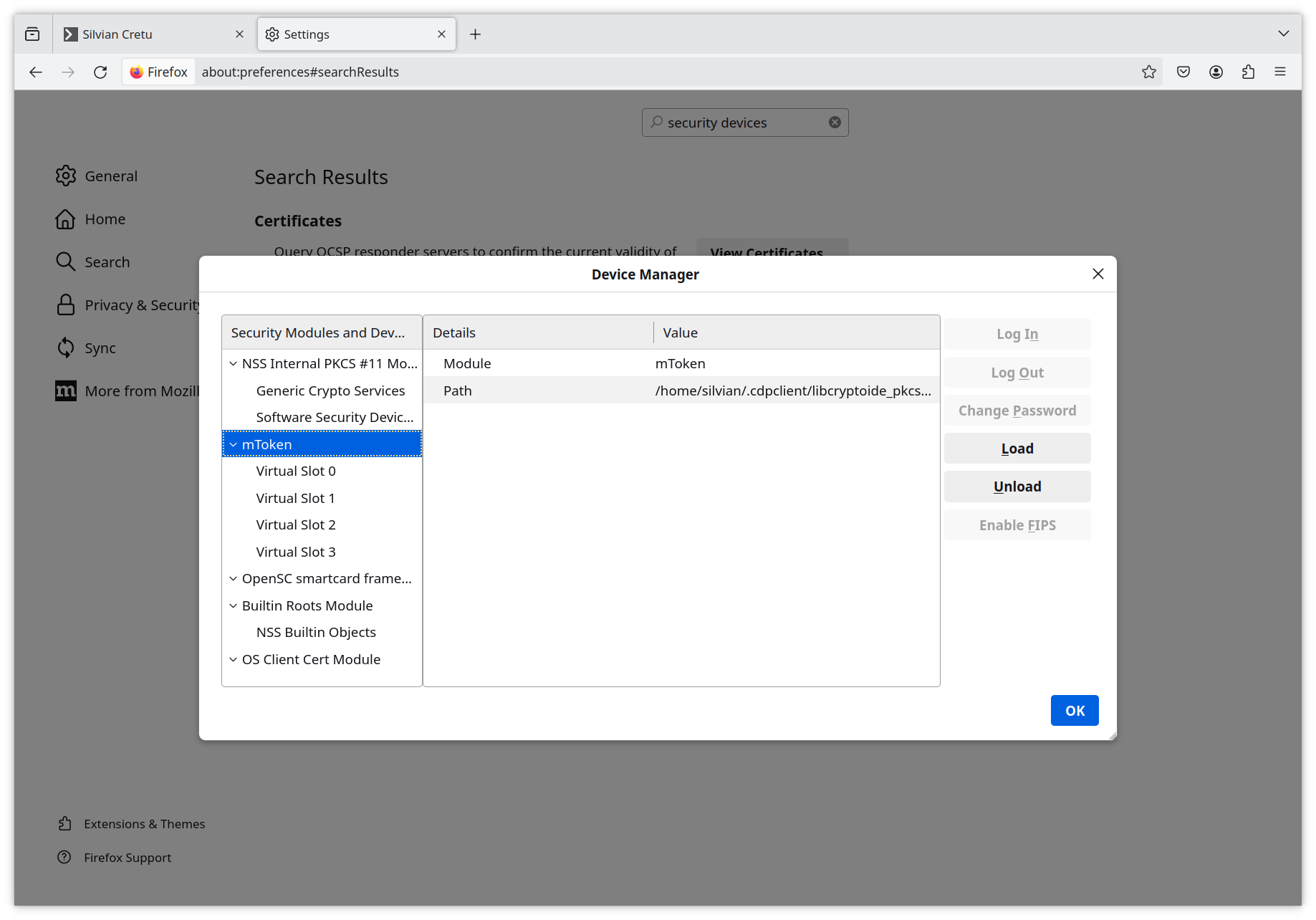Open the extensions puzzle piece icon
Viewport: 1316px width, 920px height.
tap(1249, 72)
